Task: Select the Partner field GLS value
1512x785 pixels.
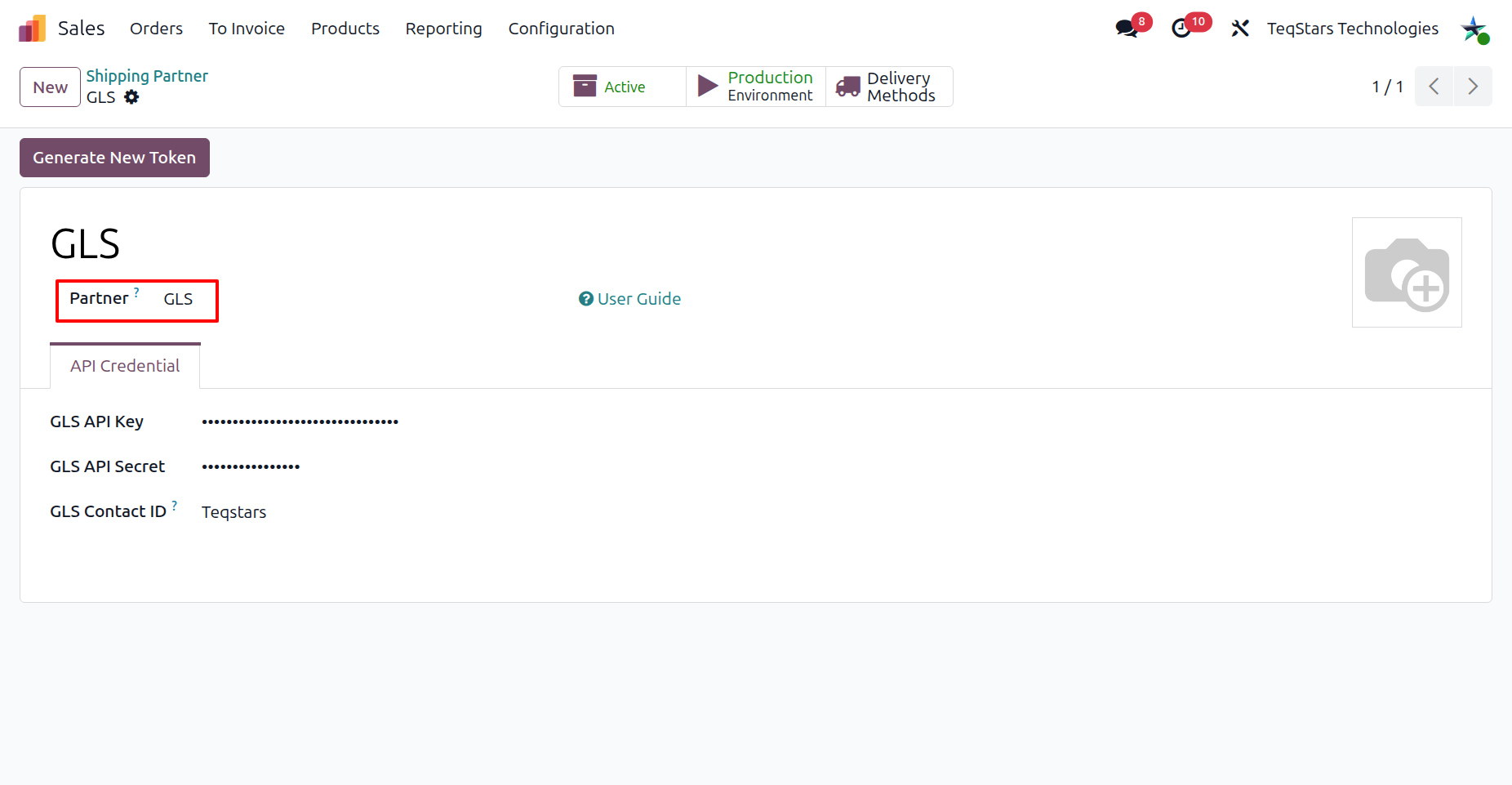Action: (x=178, y=299)
